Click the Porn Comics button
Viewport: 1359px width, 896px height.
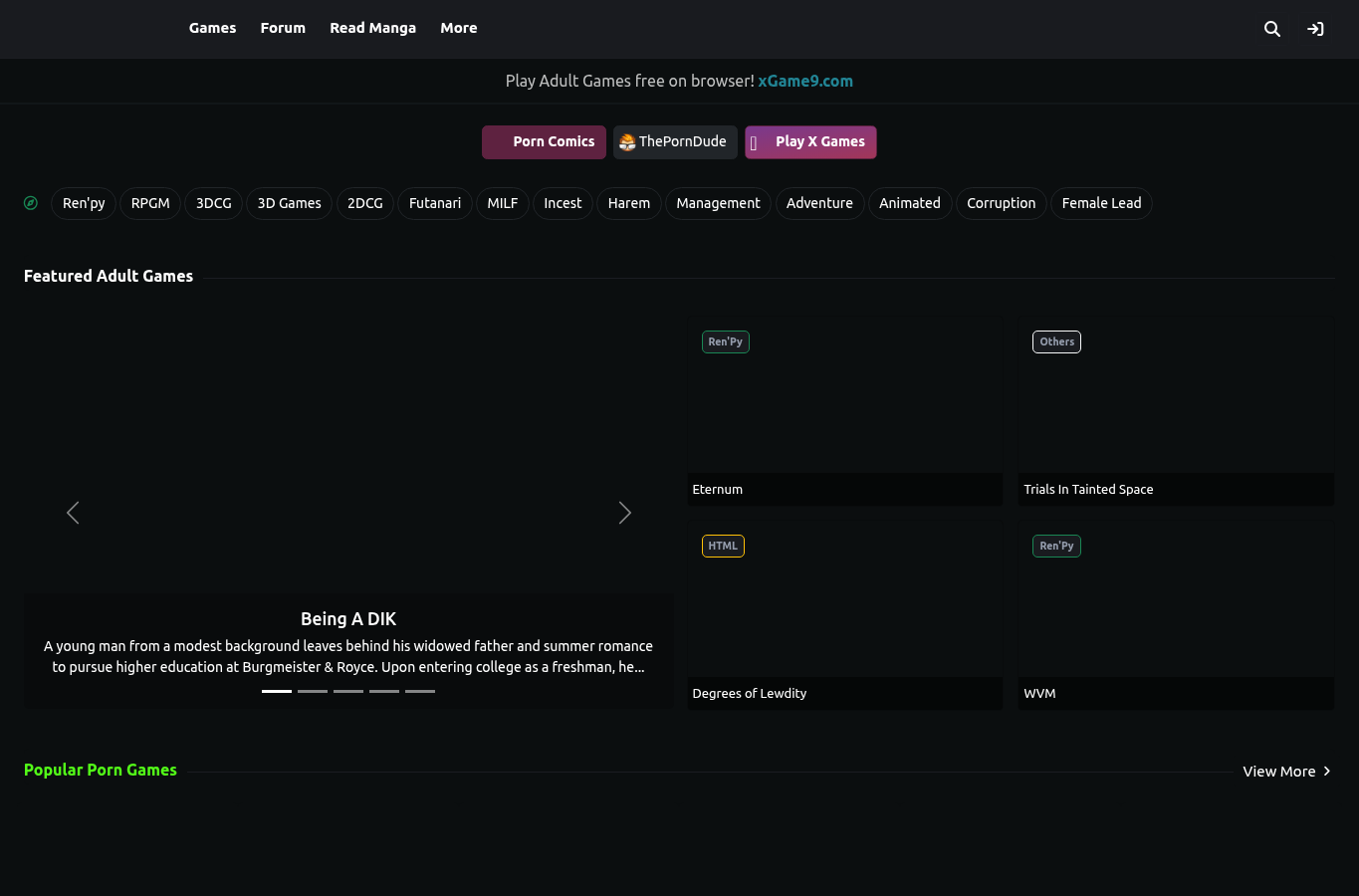coord(544,142)
